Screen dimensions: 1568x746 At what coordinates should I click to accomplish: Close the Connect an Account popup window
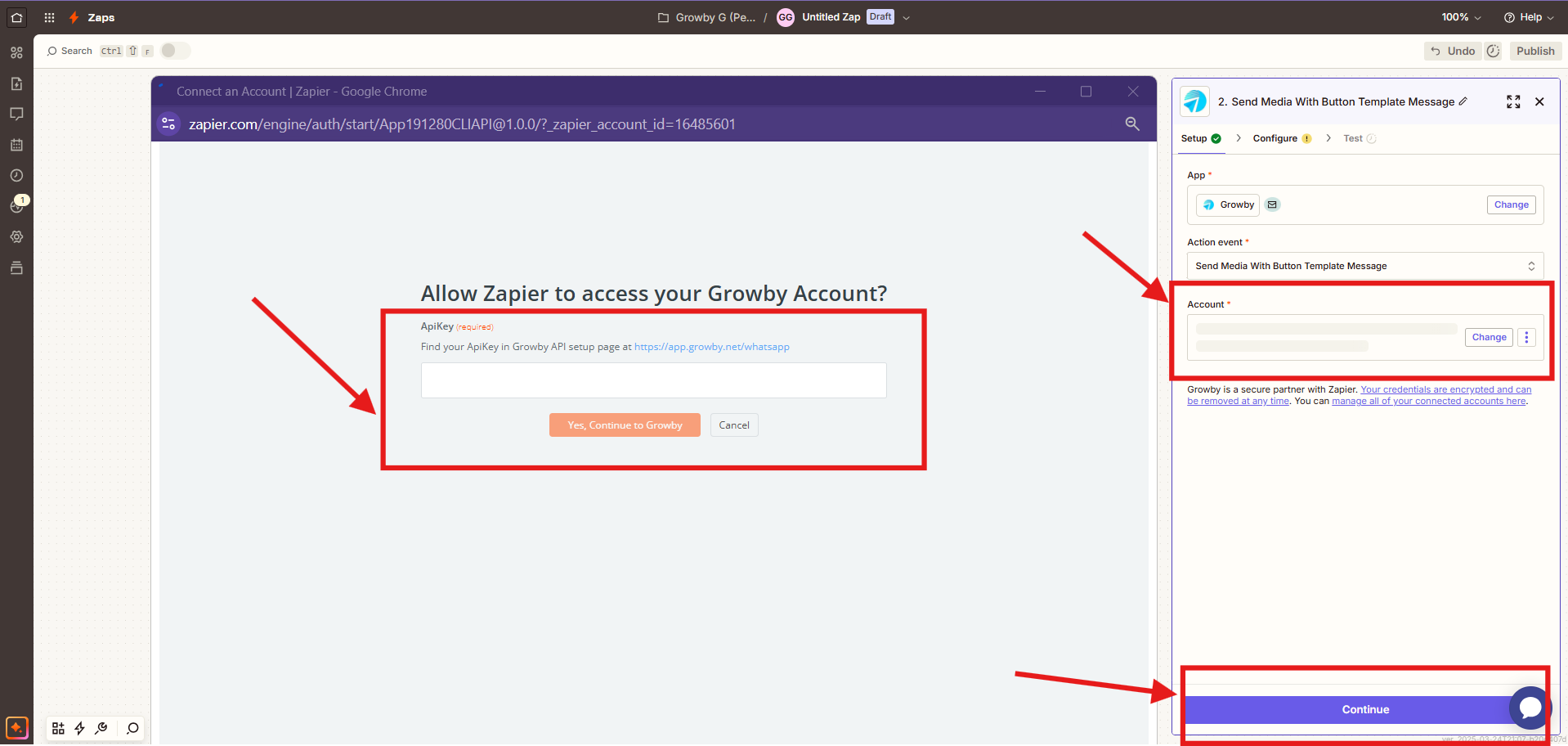point(1132,92)
